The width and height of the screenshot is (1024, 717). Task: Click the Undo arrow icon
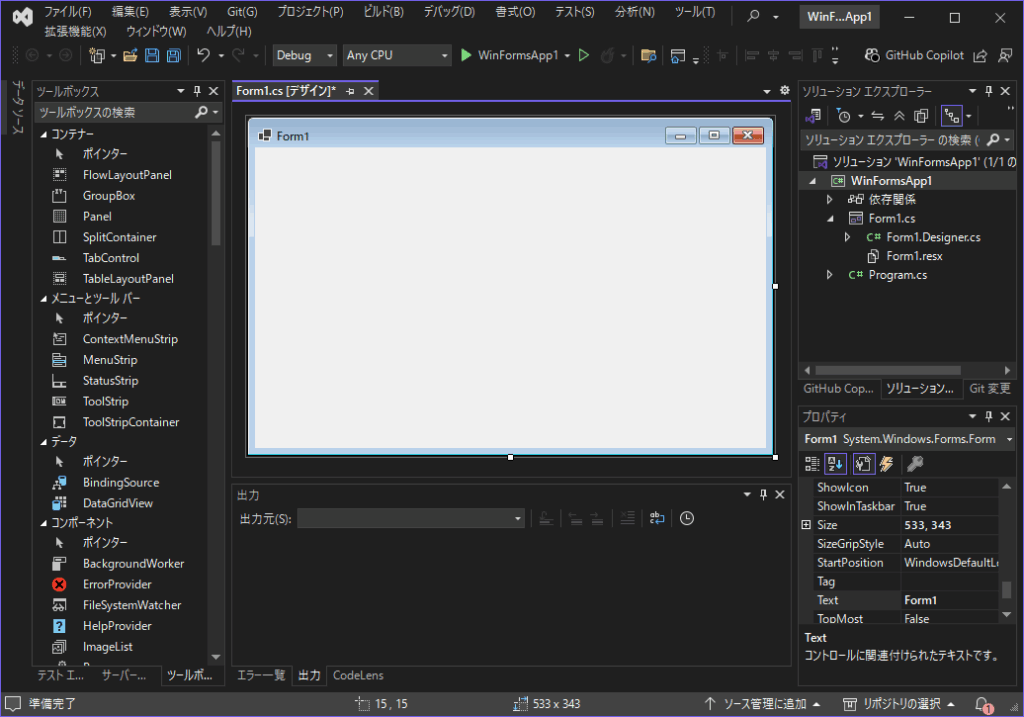coord(203,55)
